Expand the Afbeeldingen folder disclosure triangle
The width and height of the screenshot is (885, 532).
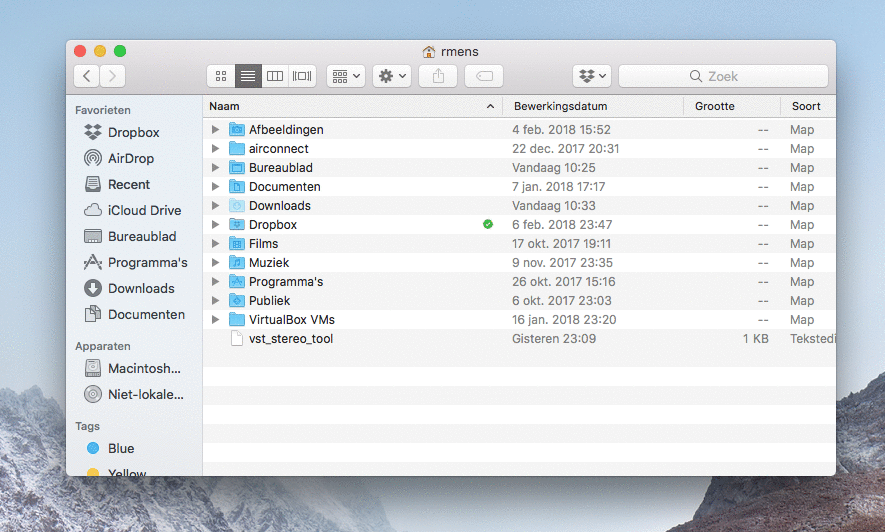(x=215, y=130)
